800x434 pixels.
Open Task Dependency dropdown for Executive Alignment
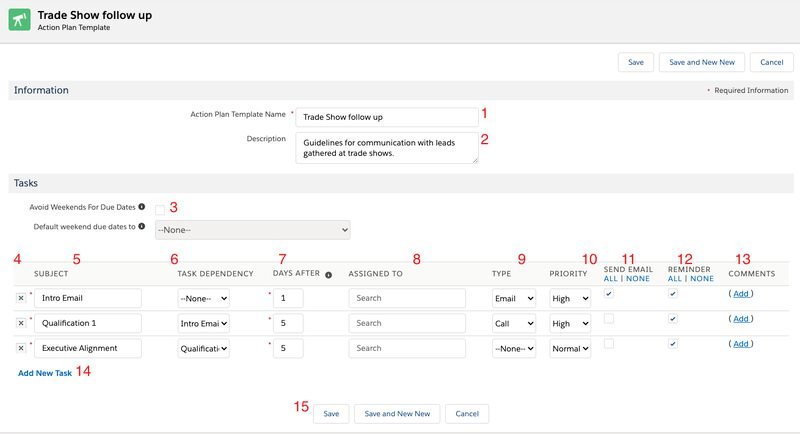coord(204,348)
